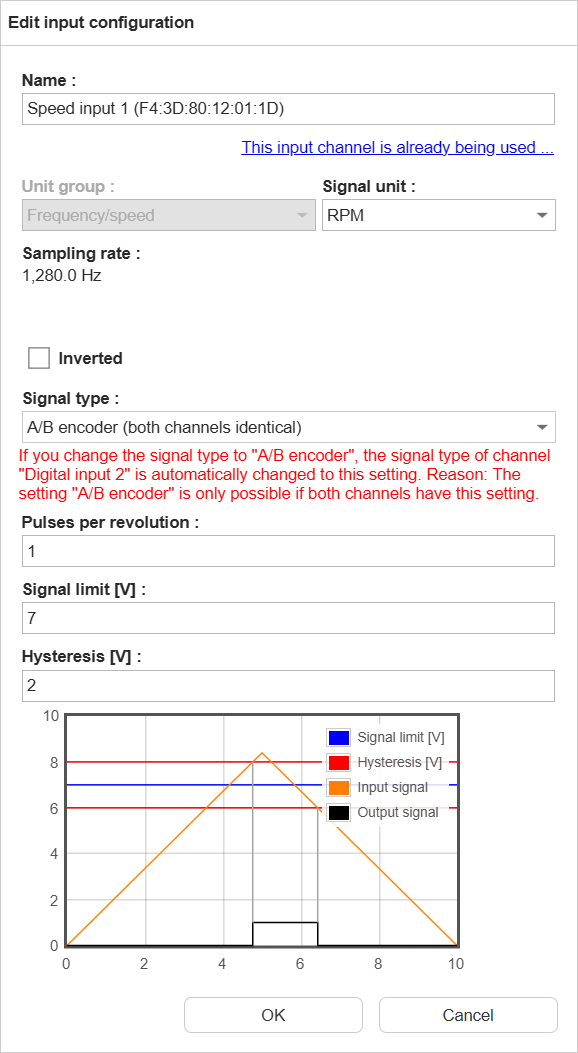Click the Pulses per revolution field

[288, 550]
